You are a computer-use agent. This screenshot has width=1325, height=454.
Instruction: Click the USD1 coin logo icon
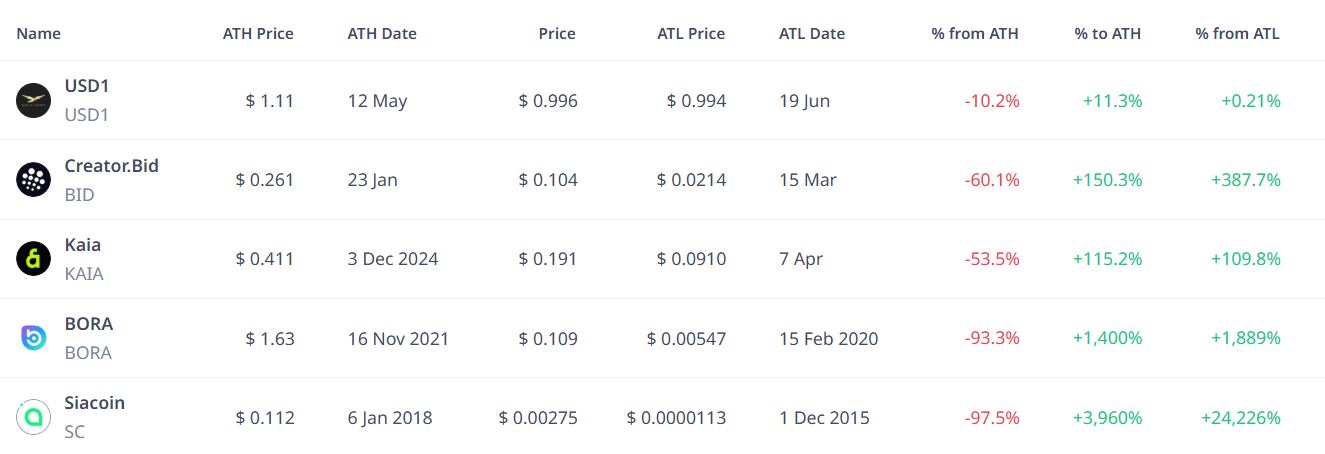coord(33,100)
